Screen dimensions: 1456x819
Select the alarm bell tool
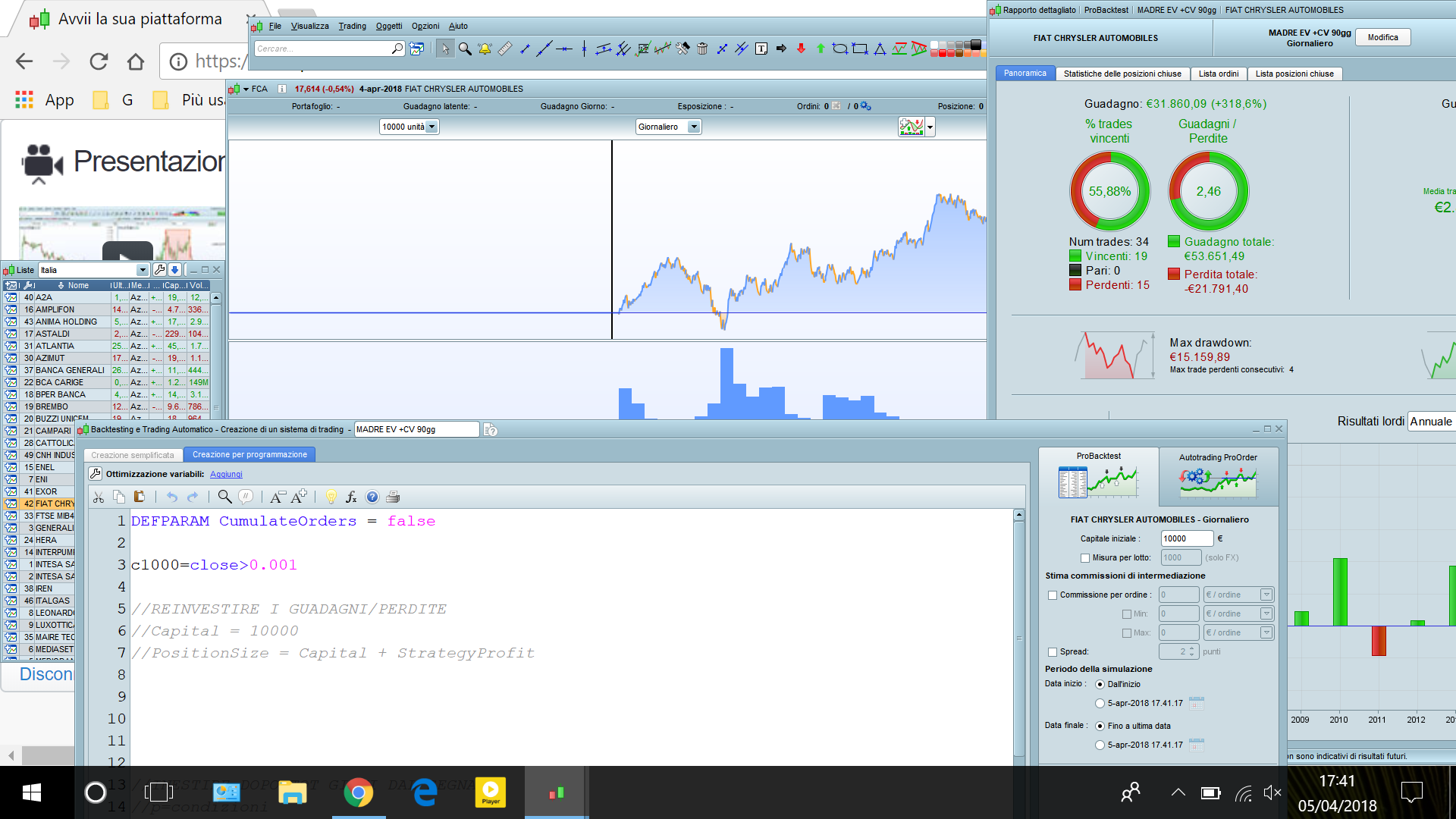point(485,49)
